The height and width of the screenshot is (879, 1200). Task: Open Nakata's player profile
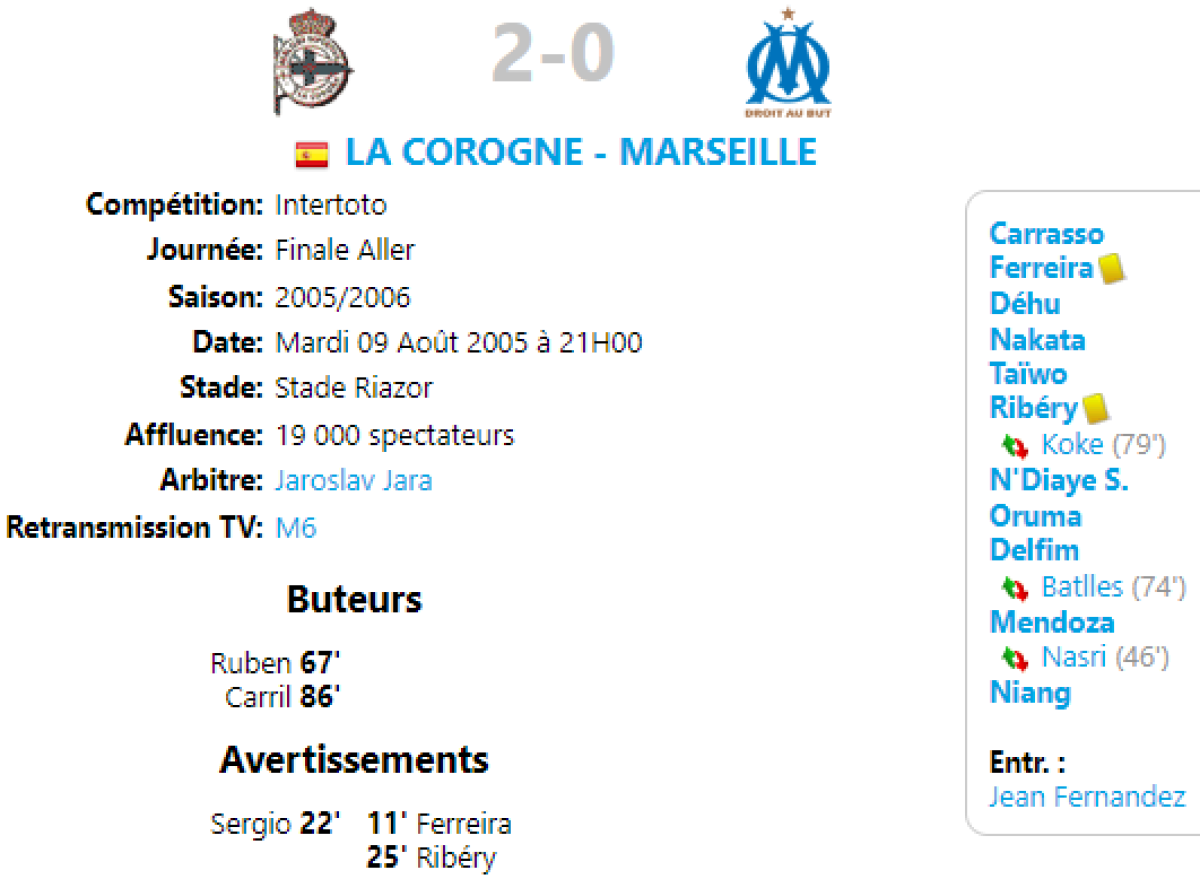1037,340
